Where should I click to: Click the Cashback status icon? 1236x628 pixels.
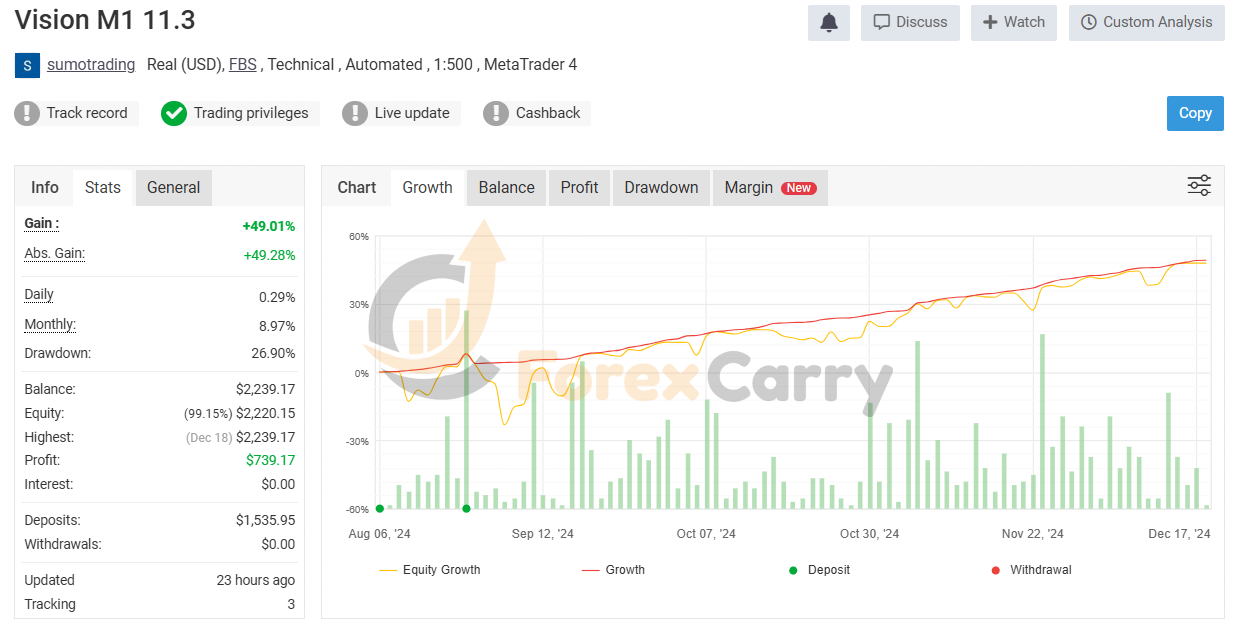click(496, 113)
